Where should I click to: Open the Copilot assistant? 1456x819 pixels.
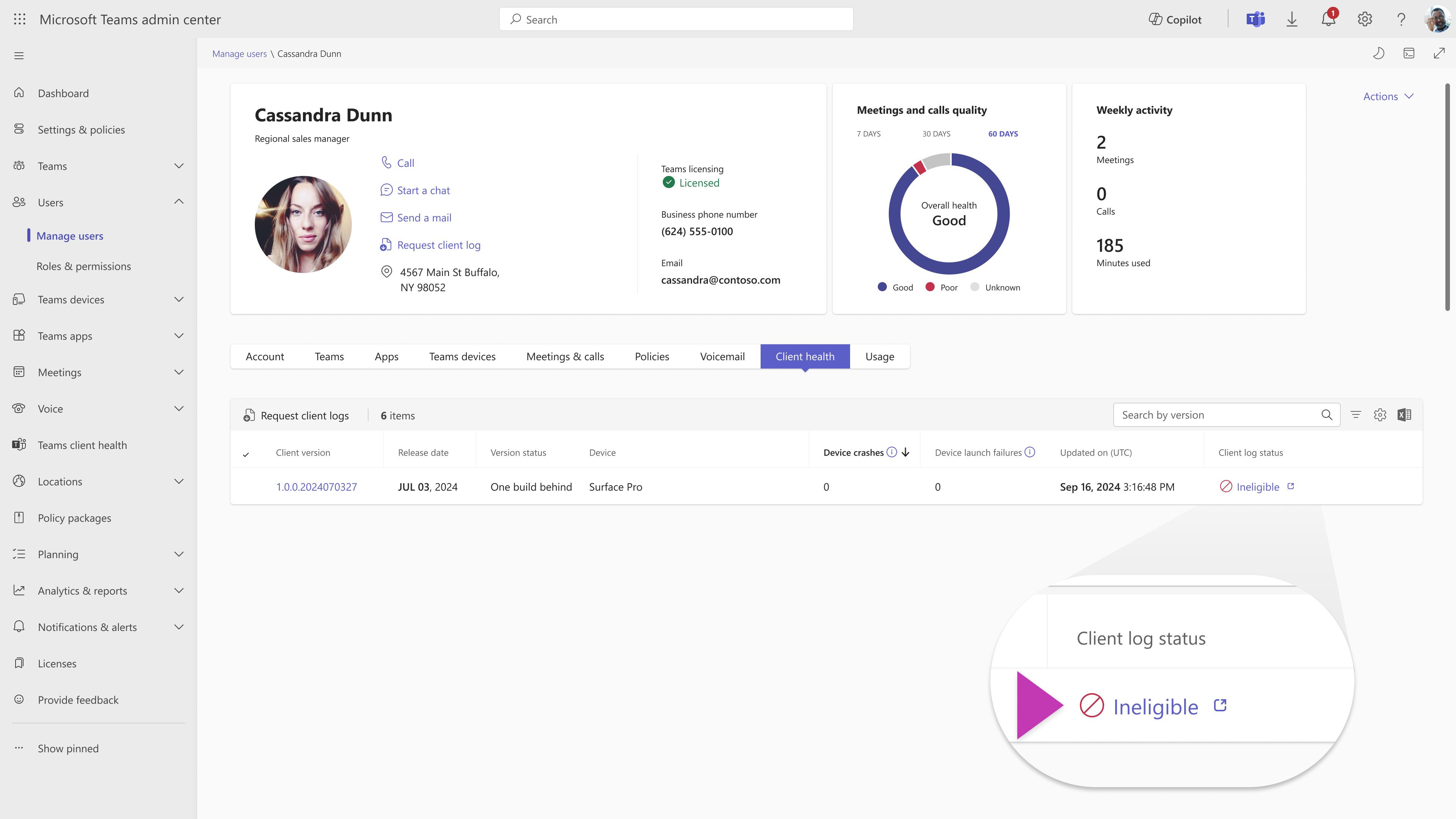coord(1175,19)
